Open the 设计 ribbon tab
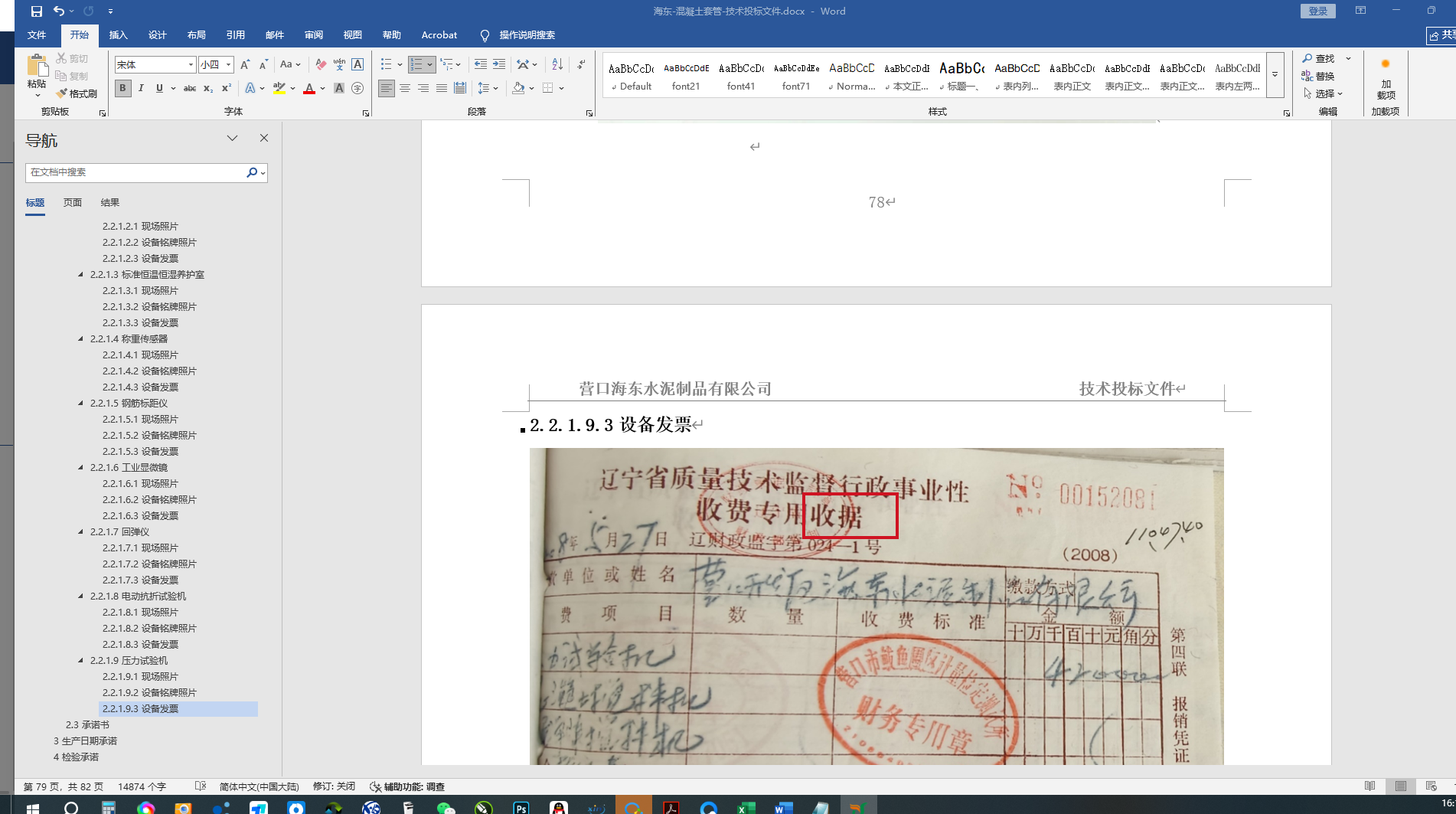This screenshot has width=1456, height=814. (x=157, y=35)
